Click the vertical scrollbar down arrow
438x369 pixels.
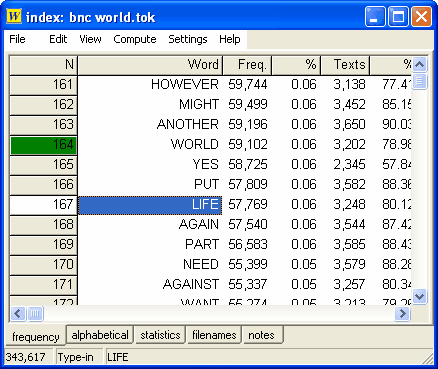click(420, 296)
